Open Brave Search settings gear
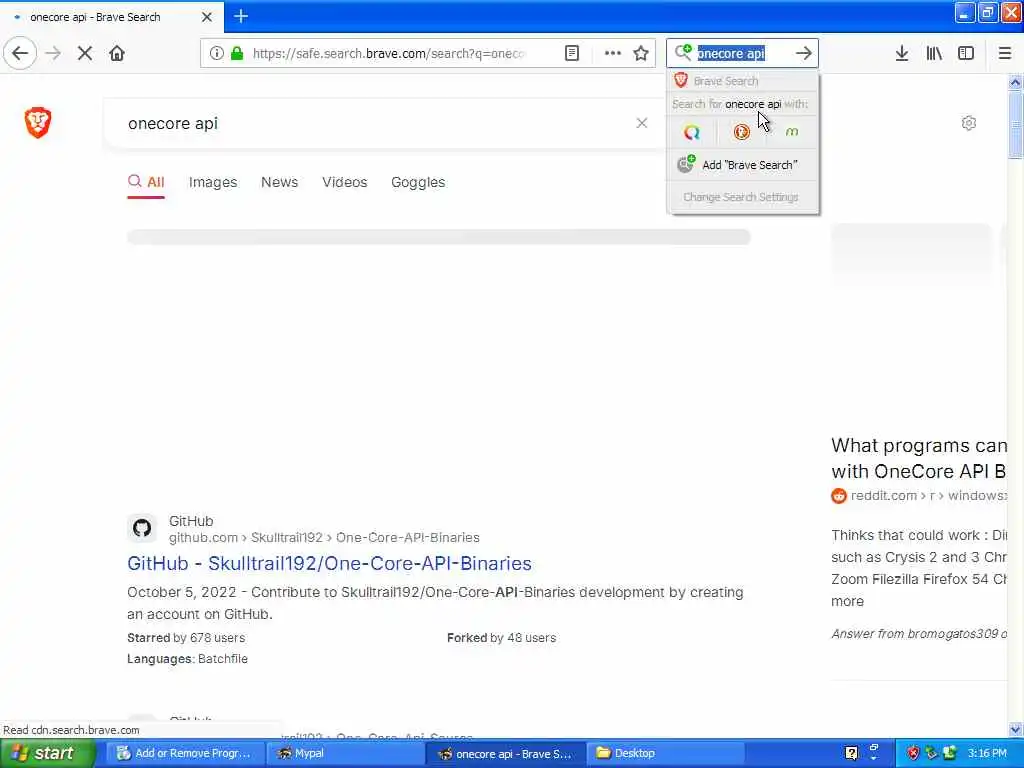The height and width of the screenshot is (768, 1024). pos(969,123)
